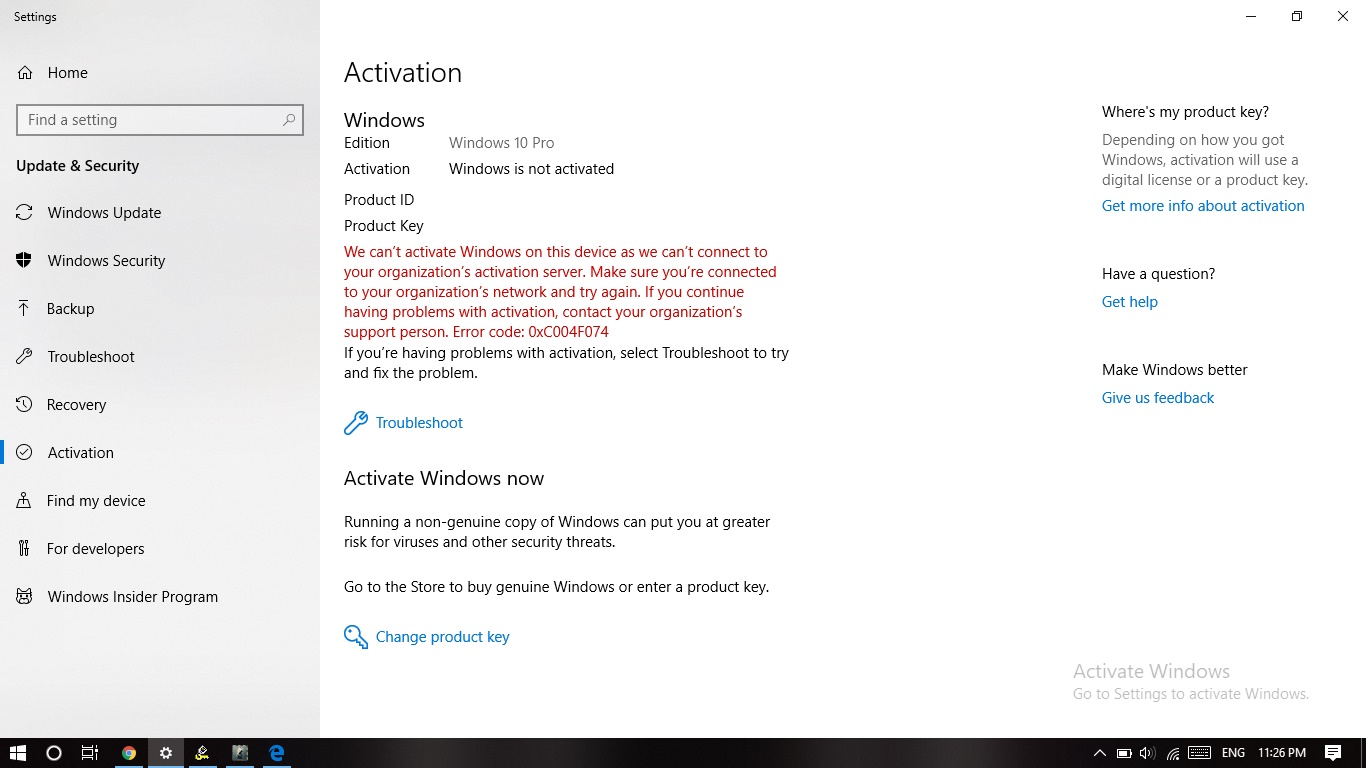The width and height of the screenshot is (1366, 768).
Task: Click the 'Product Key' label
Action: click(384, 226)
